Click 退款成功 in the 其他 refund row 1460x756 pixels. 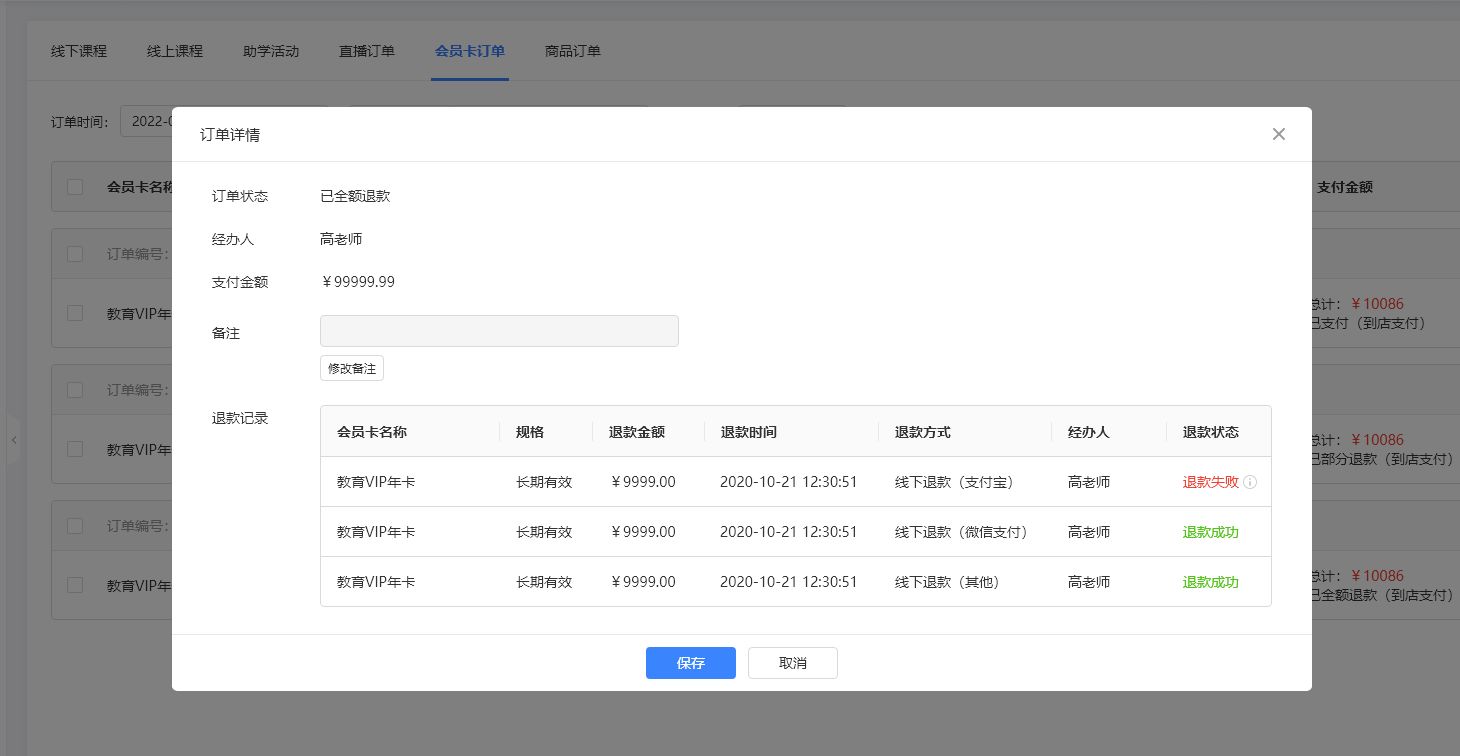(x=1211, y=582)
